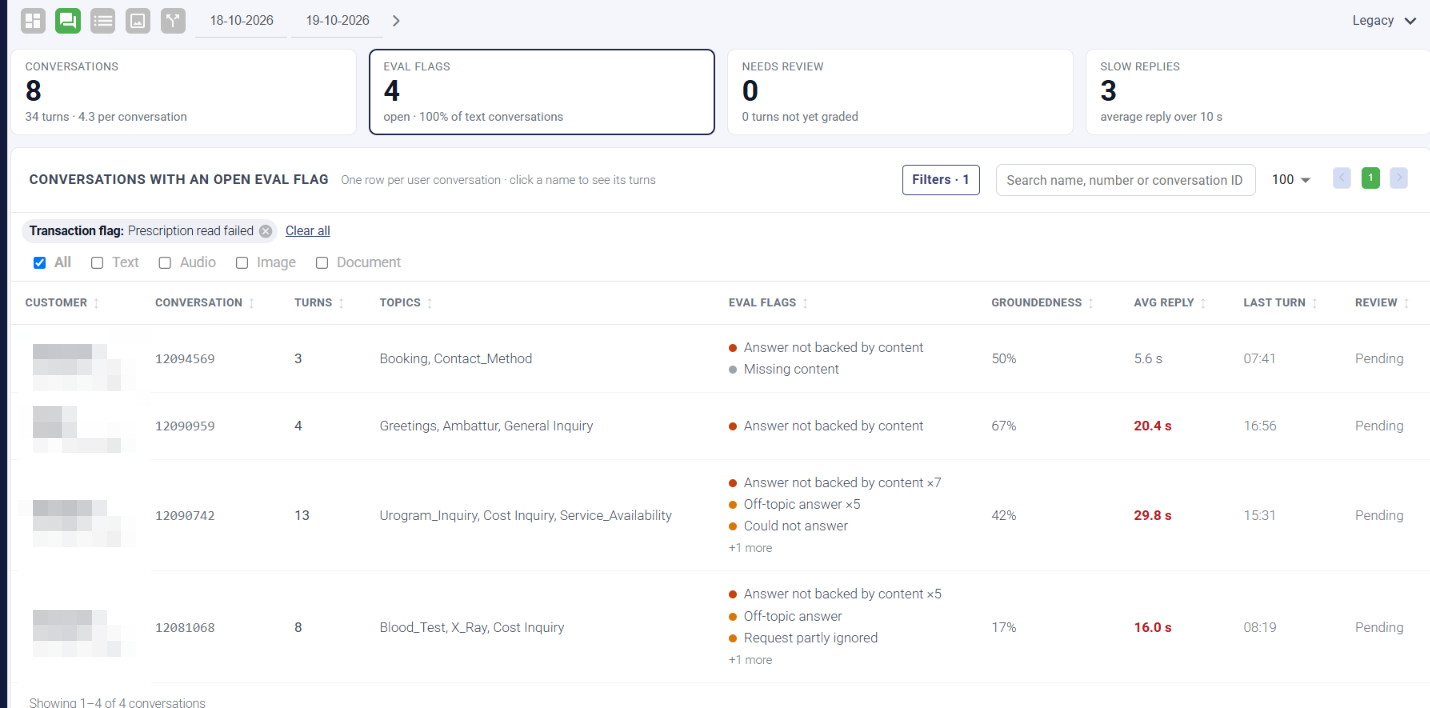Select the Slow Replies summary card
Screen dimensions: 1430x708
[x=1258, y=92]
